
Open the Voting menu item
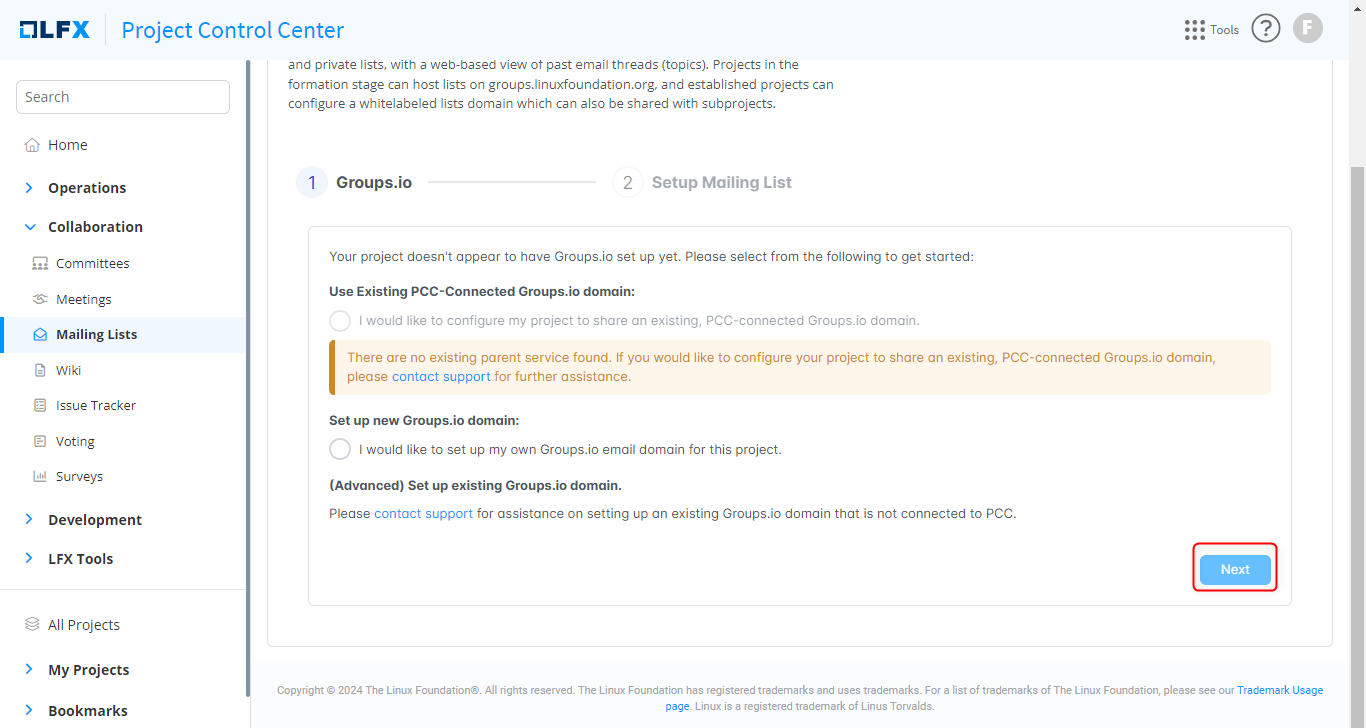[75, 442]
